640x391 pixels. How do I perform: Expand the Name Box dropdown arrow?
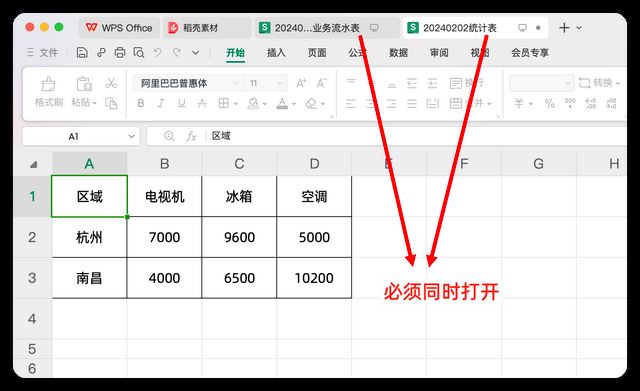coord(131,136)
